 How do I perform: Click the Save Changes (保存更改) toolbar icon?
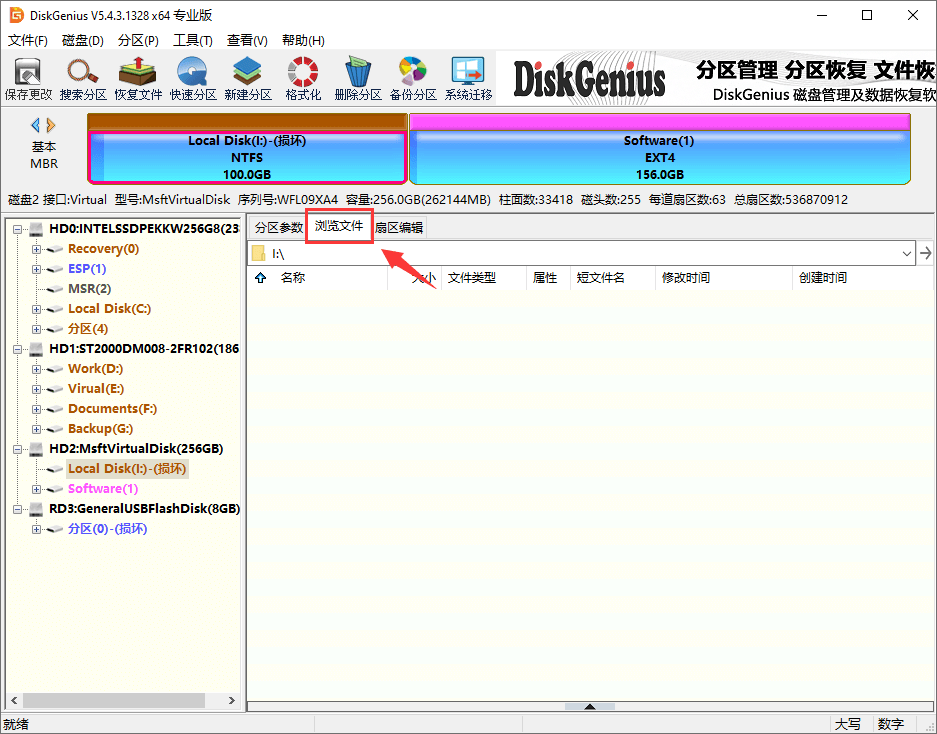(x=28, y=78)
